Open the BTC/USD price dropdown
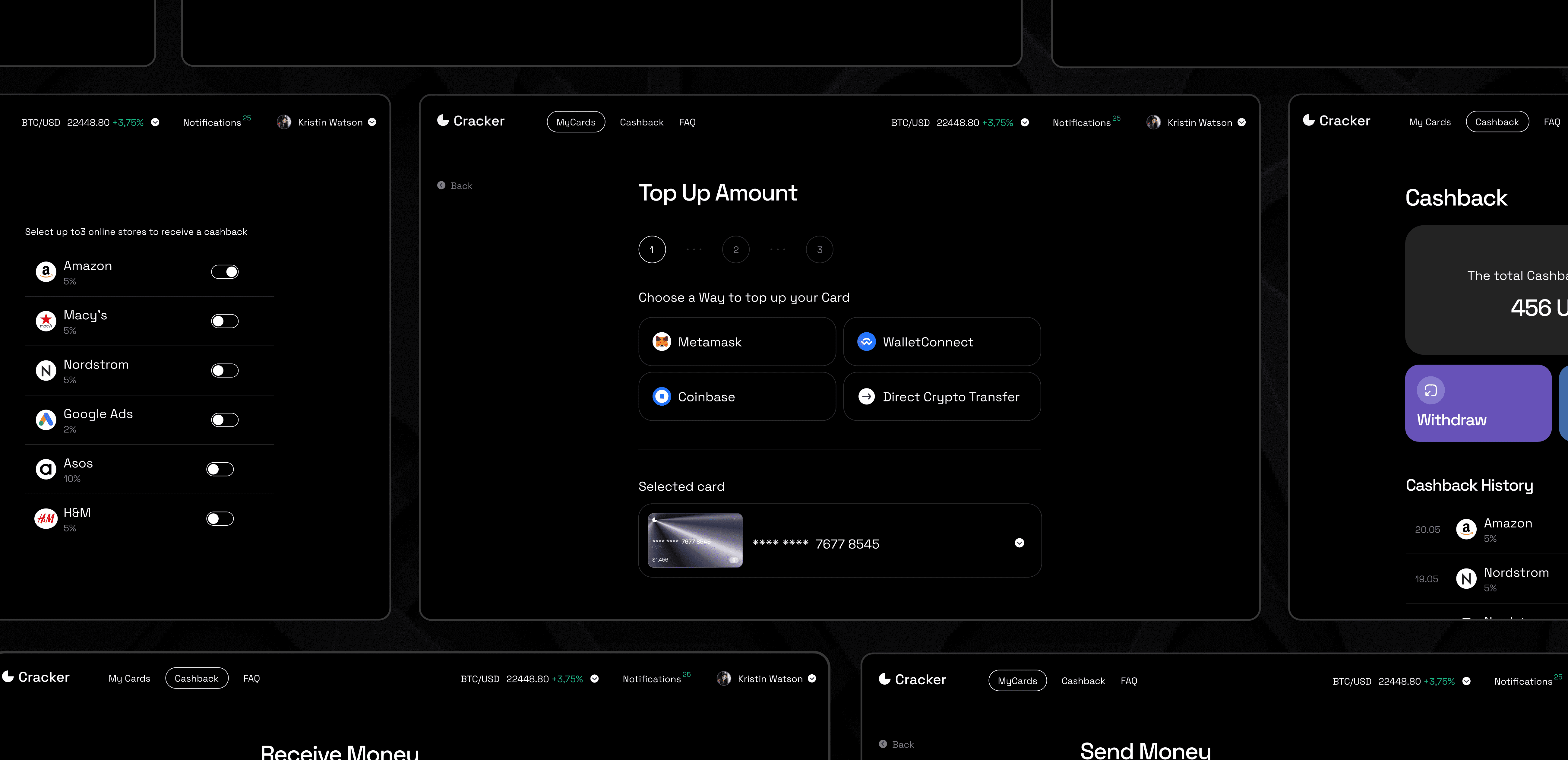 coord(1025,122)
